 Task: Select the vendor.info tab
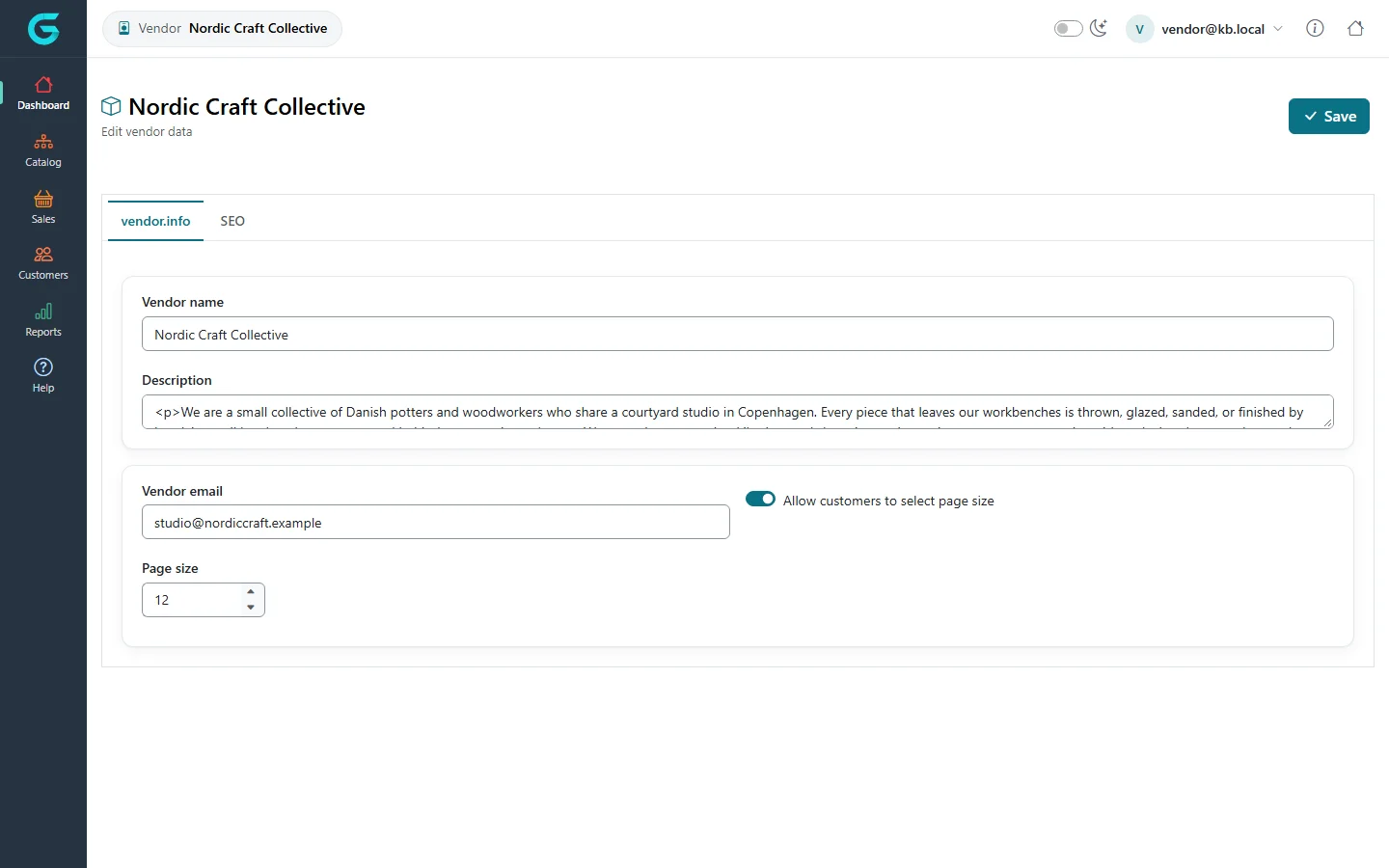tap(155, 221)
